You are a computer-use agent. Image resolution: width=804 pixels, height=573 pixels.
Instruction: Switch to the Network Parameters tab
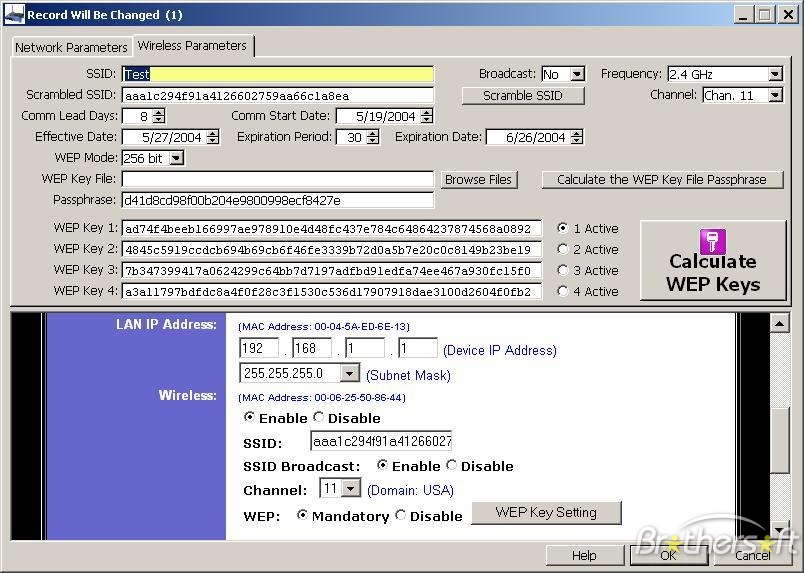(x=71, y=47)
